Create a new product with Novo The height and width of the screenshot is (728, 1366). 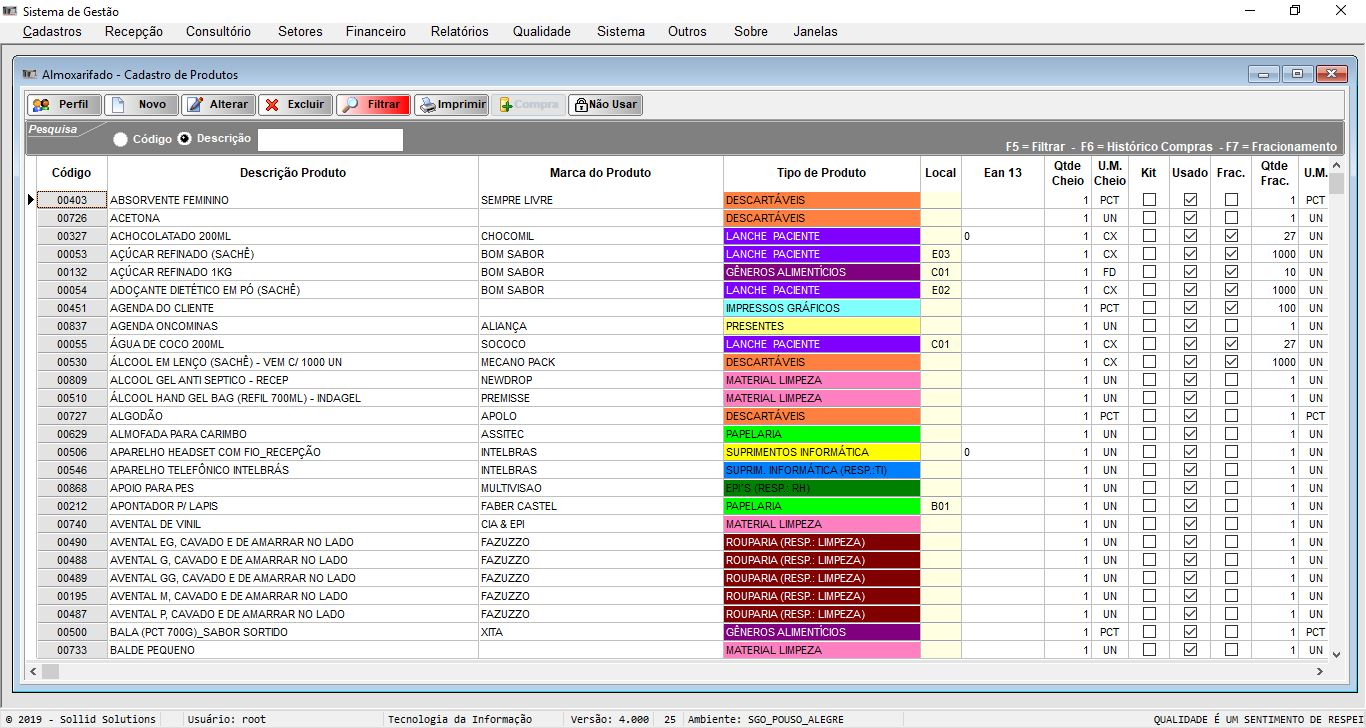[141, 104]
